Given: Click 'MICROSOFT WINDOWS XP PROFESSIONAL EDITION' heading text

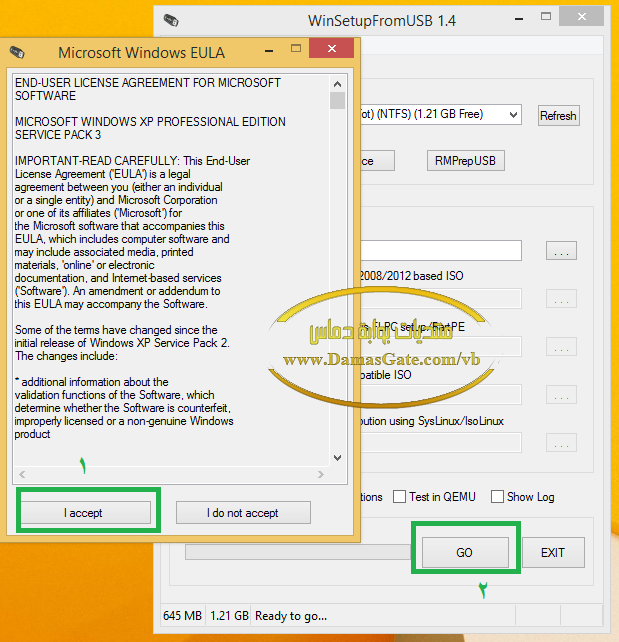Looking at the screenshot, I should click(150, 122).
